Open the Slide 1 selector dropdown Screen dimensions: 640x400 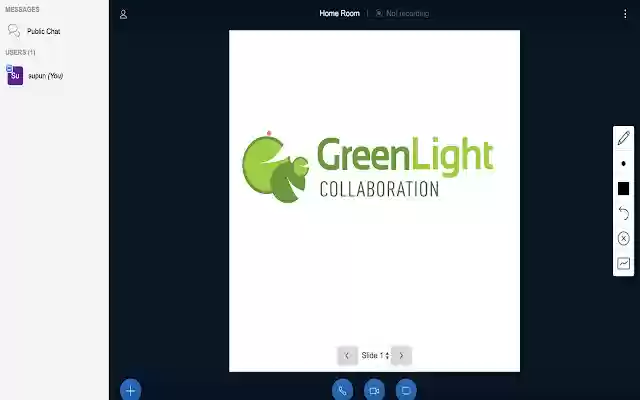375,356
